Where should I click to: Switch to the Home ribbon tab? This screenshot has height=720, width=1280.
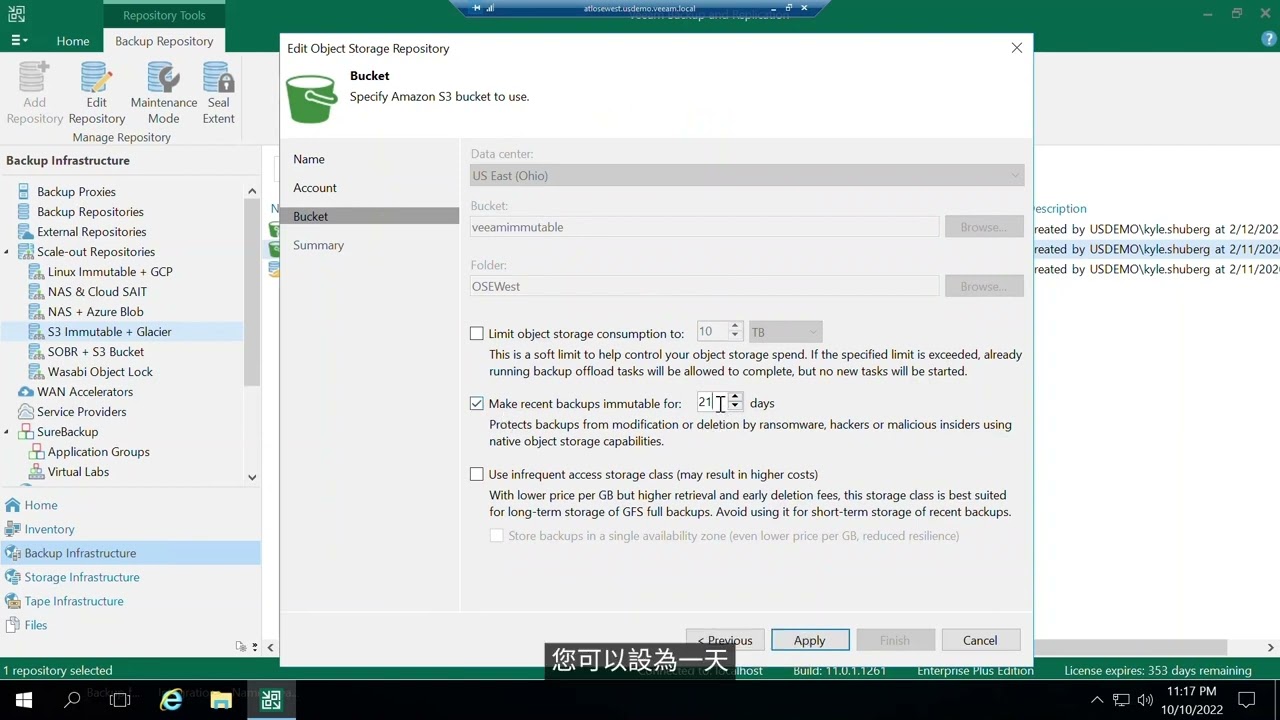(73, 41)
